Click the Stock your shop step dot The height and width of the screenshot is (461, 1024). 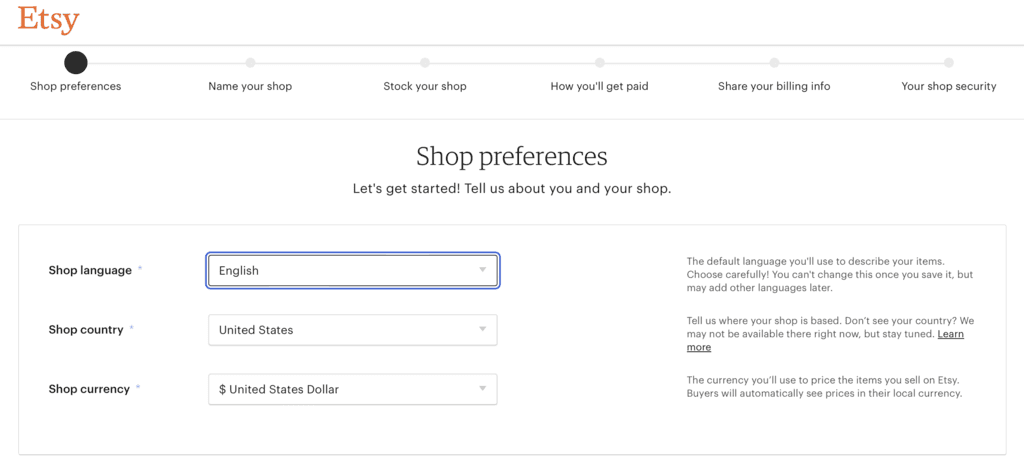click(425, 63)
